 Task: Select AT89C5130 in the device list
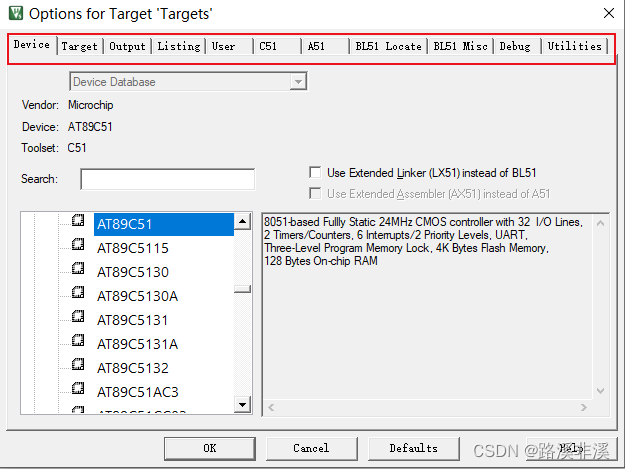pos(133,272)
